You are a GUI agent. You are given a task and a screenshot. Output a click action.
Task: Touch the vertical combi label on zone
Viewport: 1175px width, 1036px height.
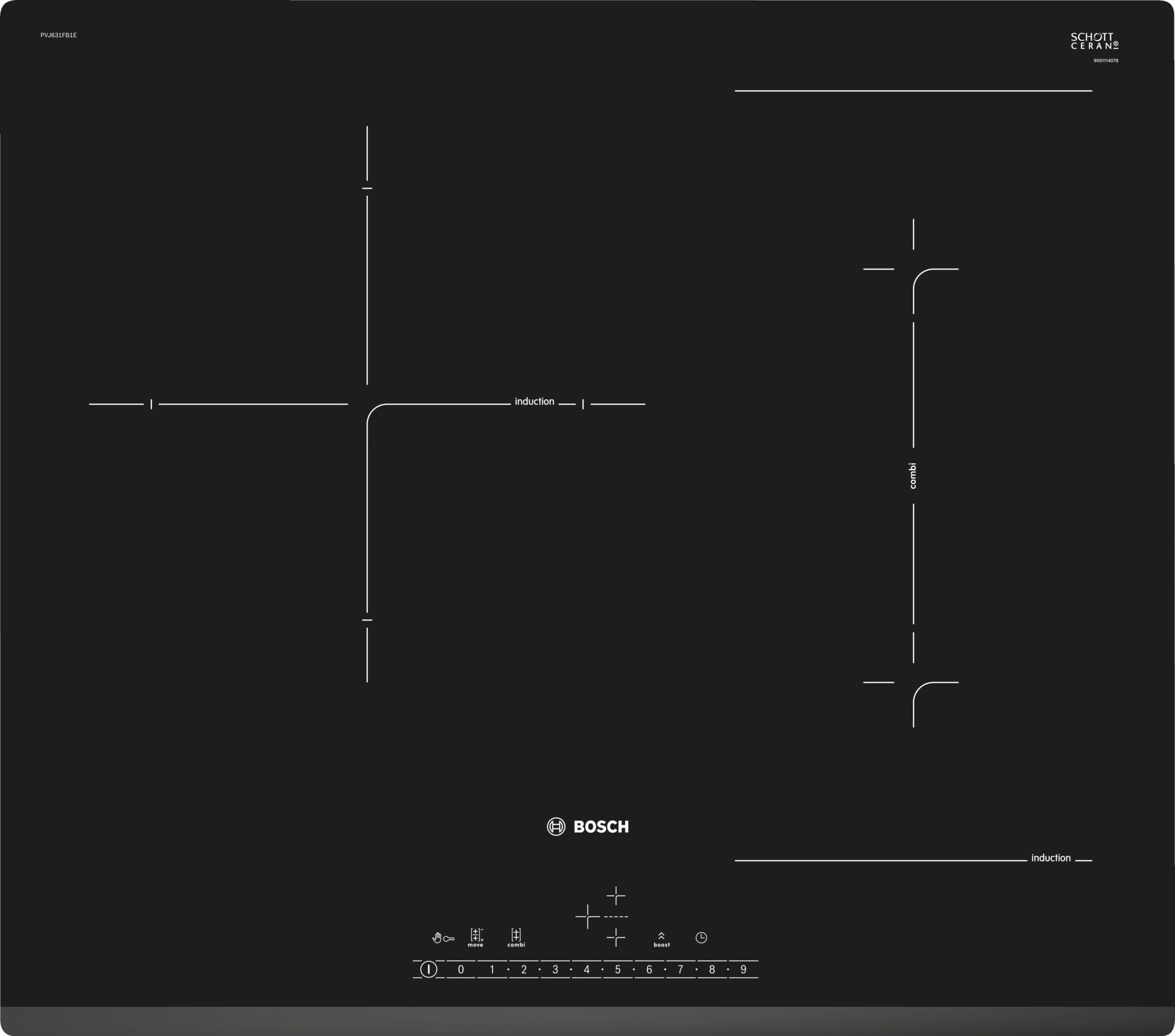pyautogui.click(x=912, y=475)
